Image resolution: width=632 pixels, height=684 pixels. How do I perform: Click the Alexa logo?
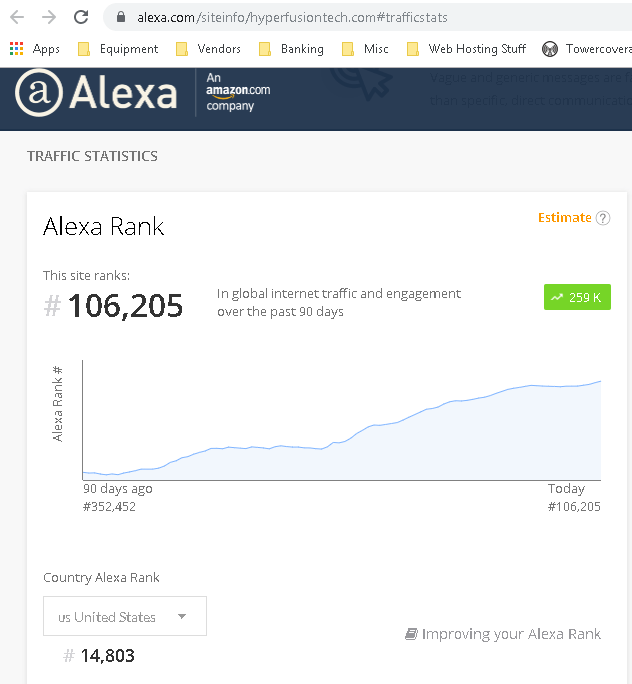click(96, 92)
